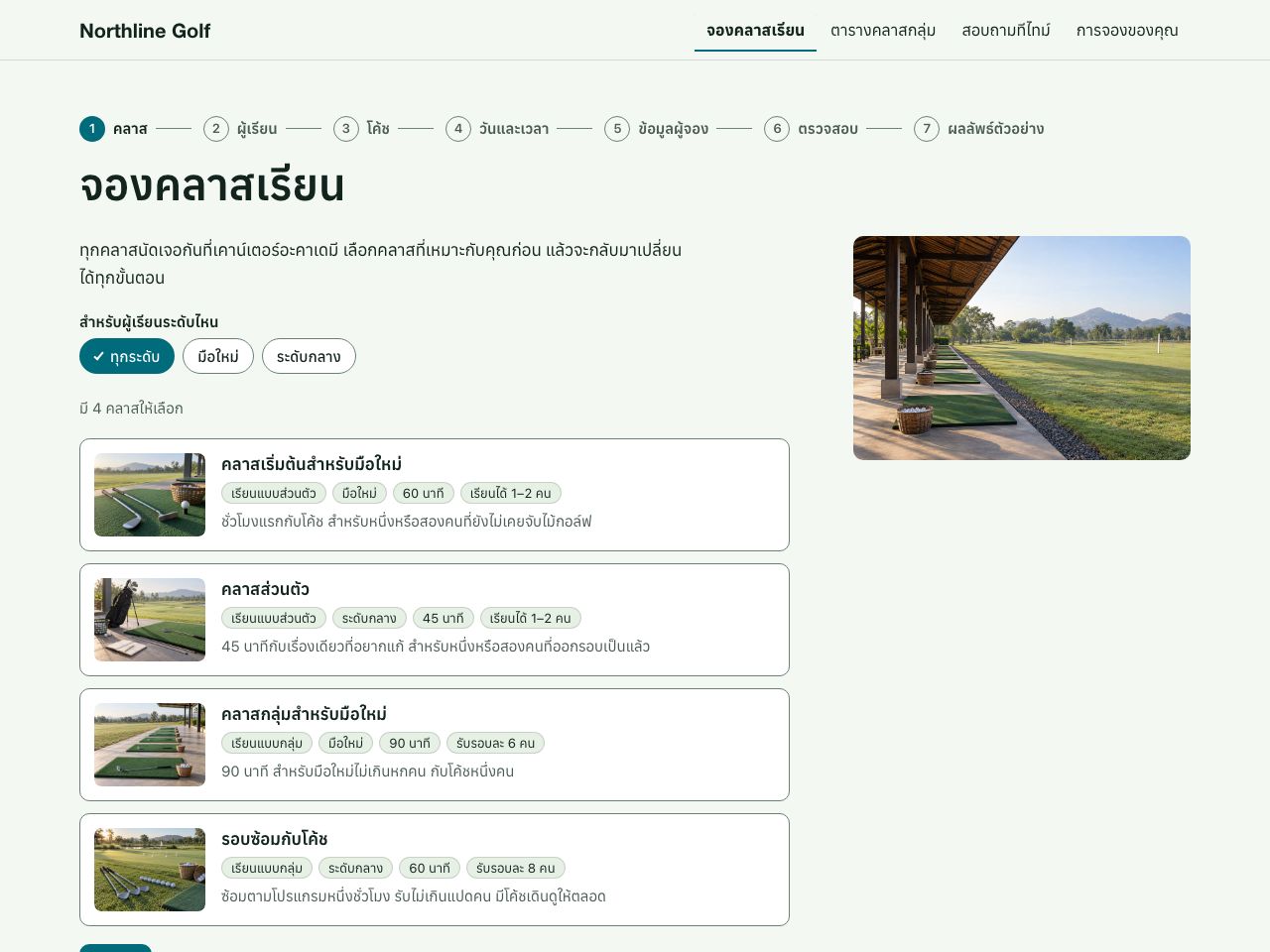Screen dimensions: 1270x952
Task: Open การจองของคุณ in the top navigation
Action: [x=1127, y=31]
